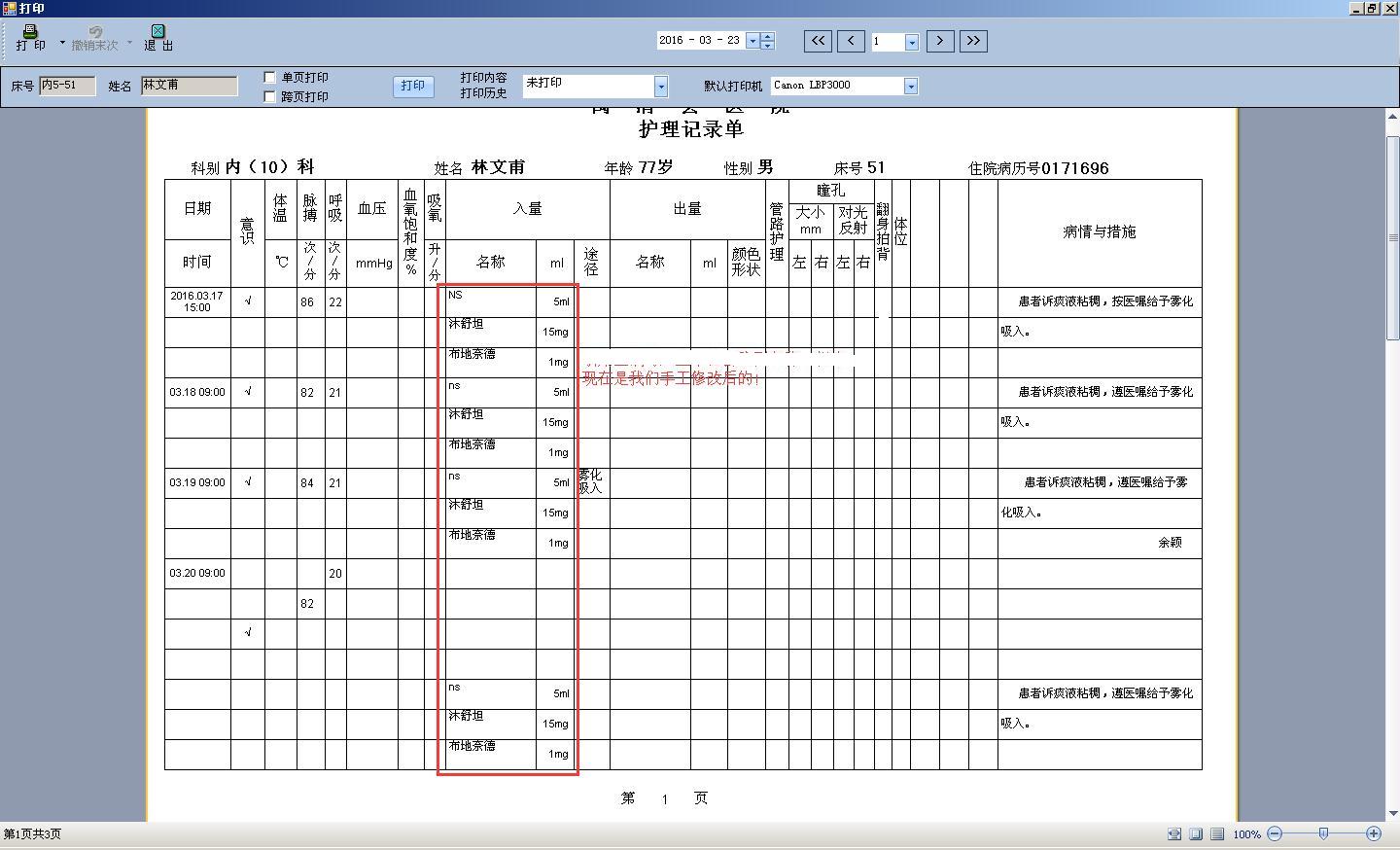Click the blue 打印 button

[x=412, y=86]
